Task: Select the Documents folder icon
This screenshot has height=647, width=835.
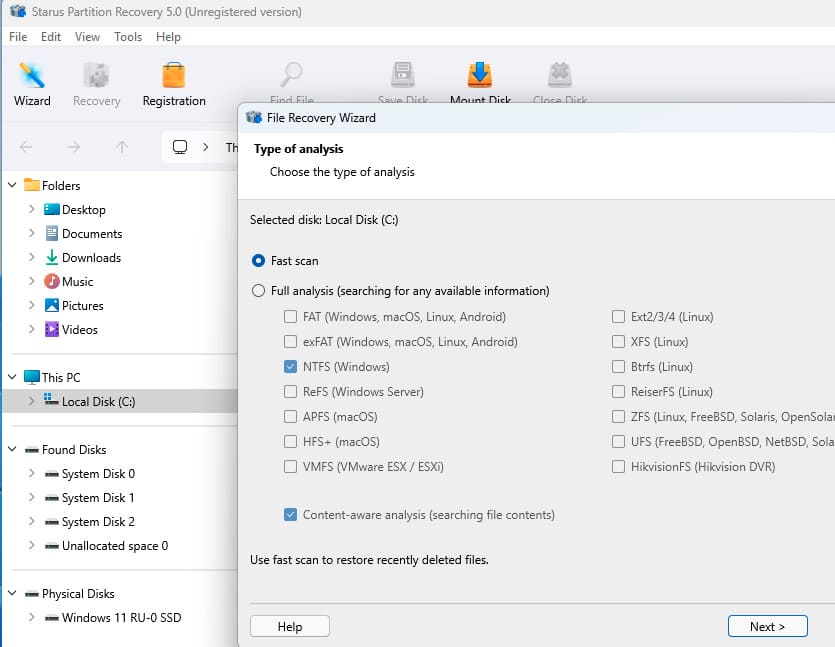Action: pos(52,233)
